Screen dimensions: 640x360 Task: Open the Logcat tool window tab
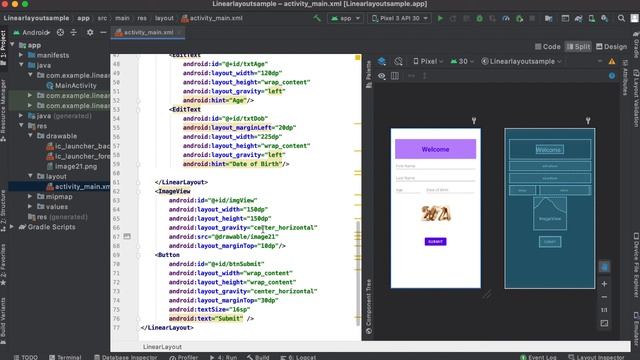pos(298,357)
